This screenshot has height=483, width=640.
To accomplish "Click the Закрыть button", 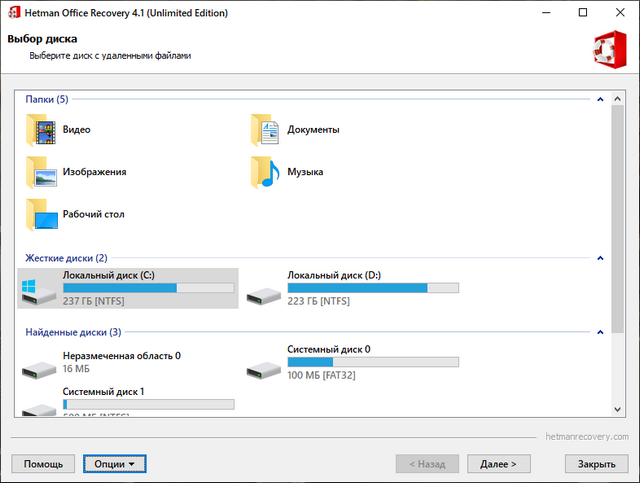I will [x=596, y=464].
